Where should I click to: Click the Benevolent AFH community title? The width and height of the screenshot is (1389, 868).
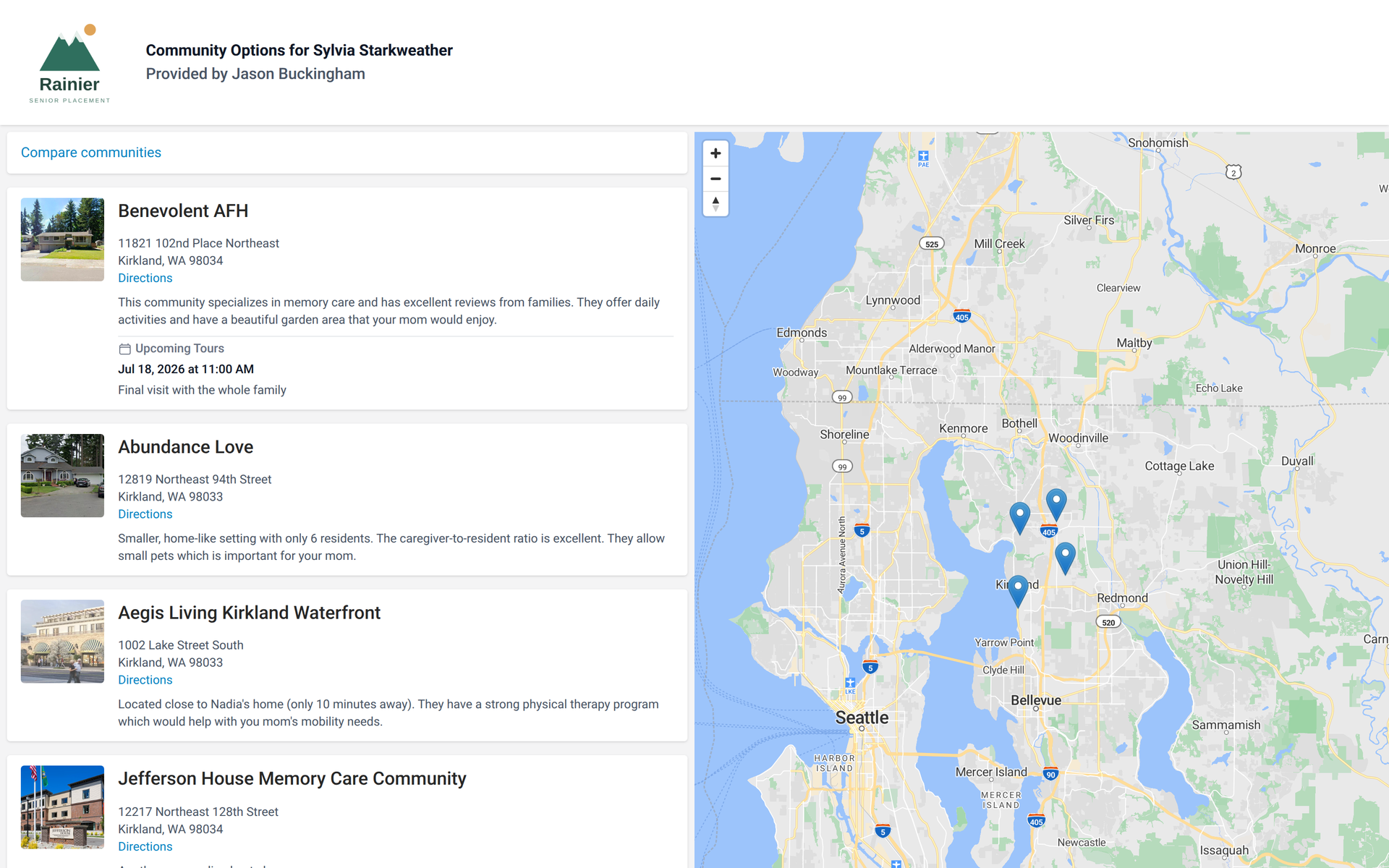click(183, 210)
